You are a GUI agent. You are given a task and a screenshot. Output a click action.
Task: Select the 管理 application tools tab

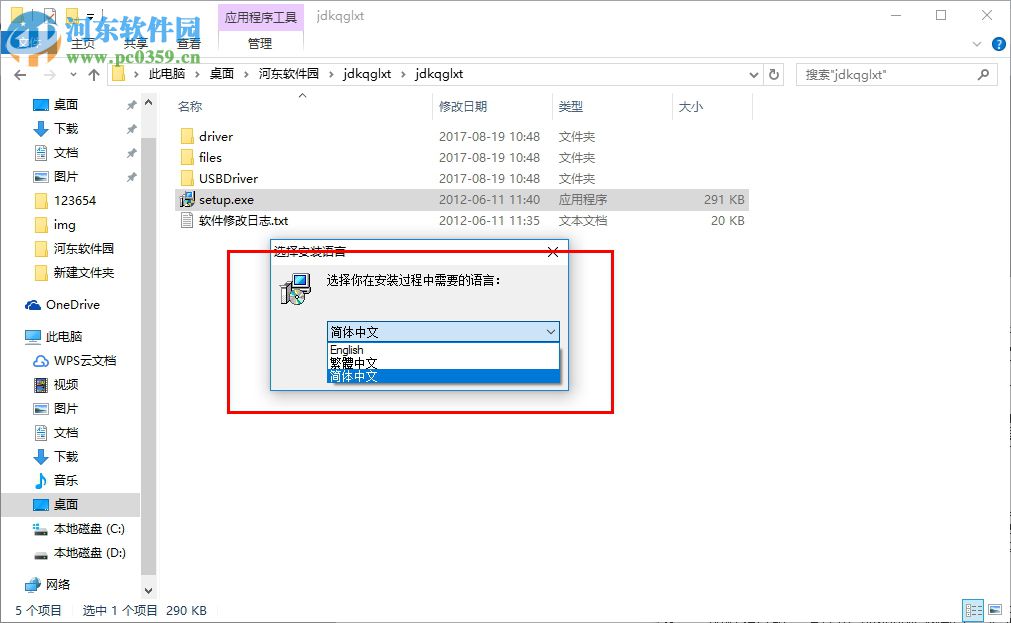(x=259, y=43)
